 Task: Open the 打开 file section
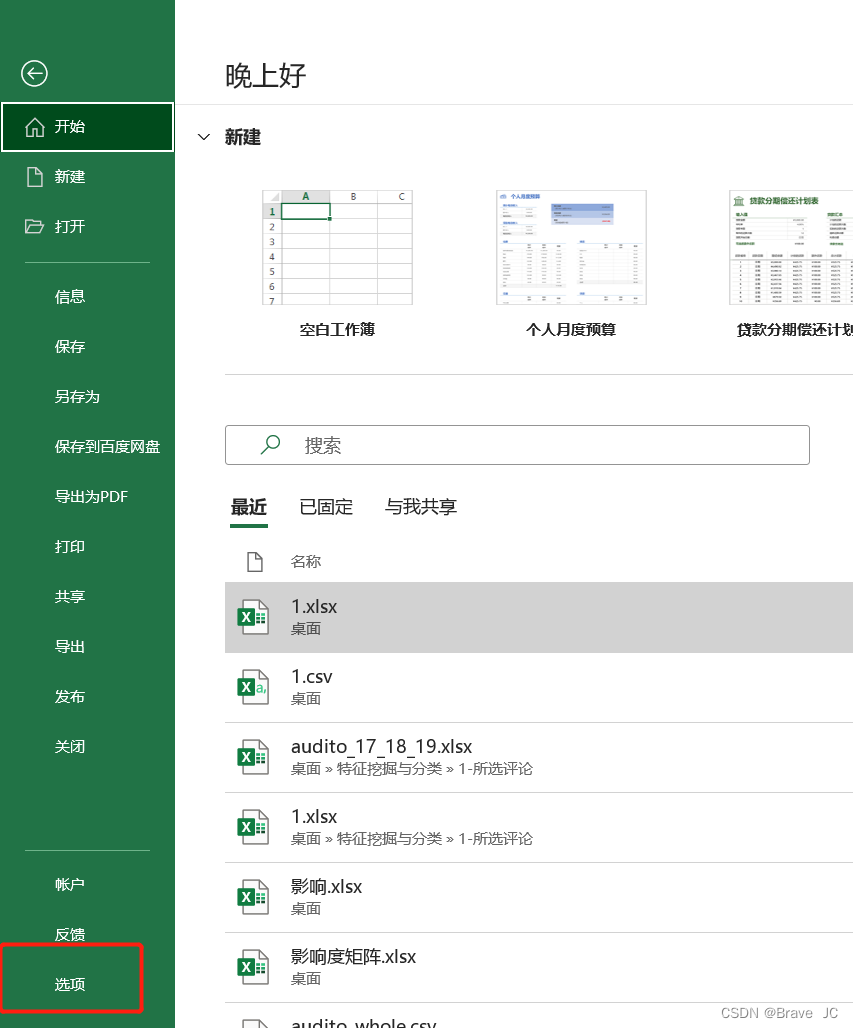coord(70,227)
